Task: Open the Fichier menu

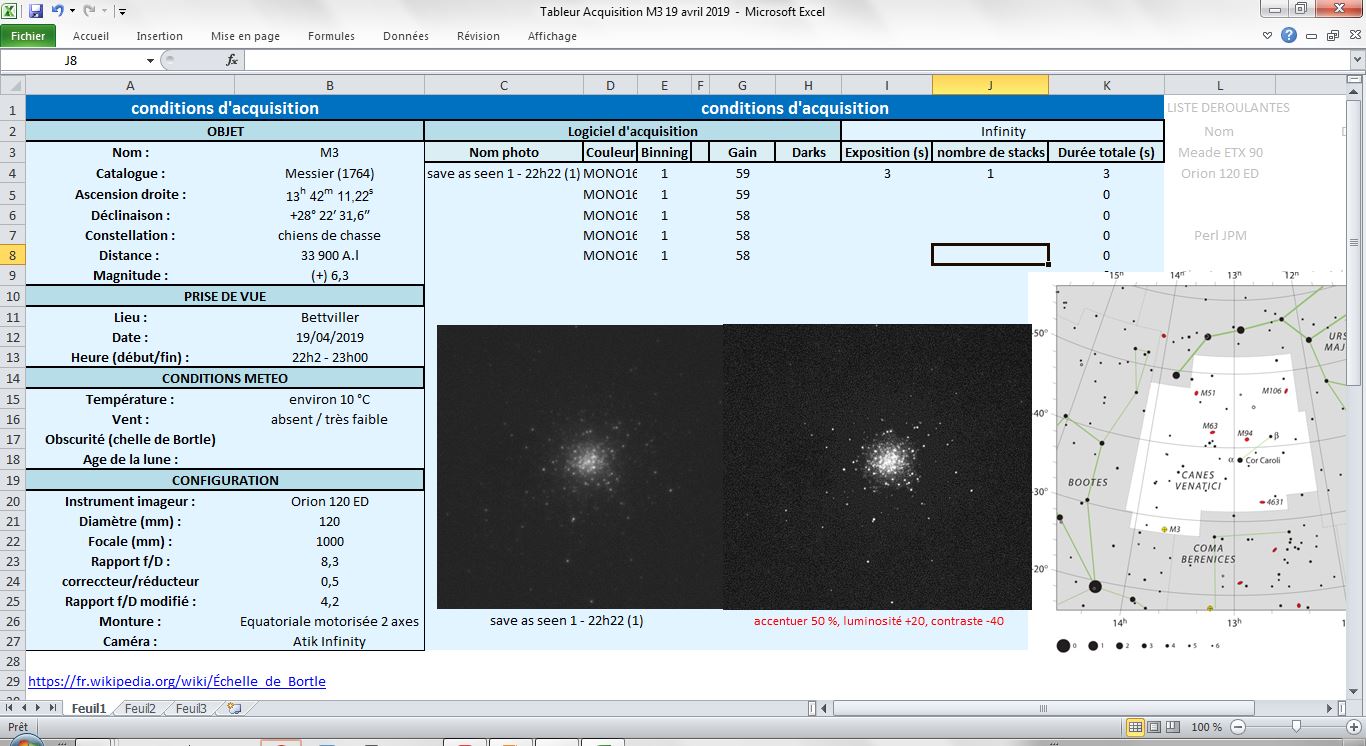Action: click(28, 35)
